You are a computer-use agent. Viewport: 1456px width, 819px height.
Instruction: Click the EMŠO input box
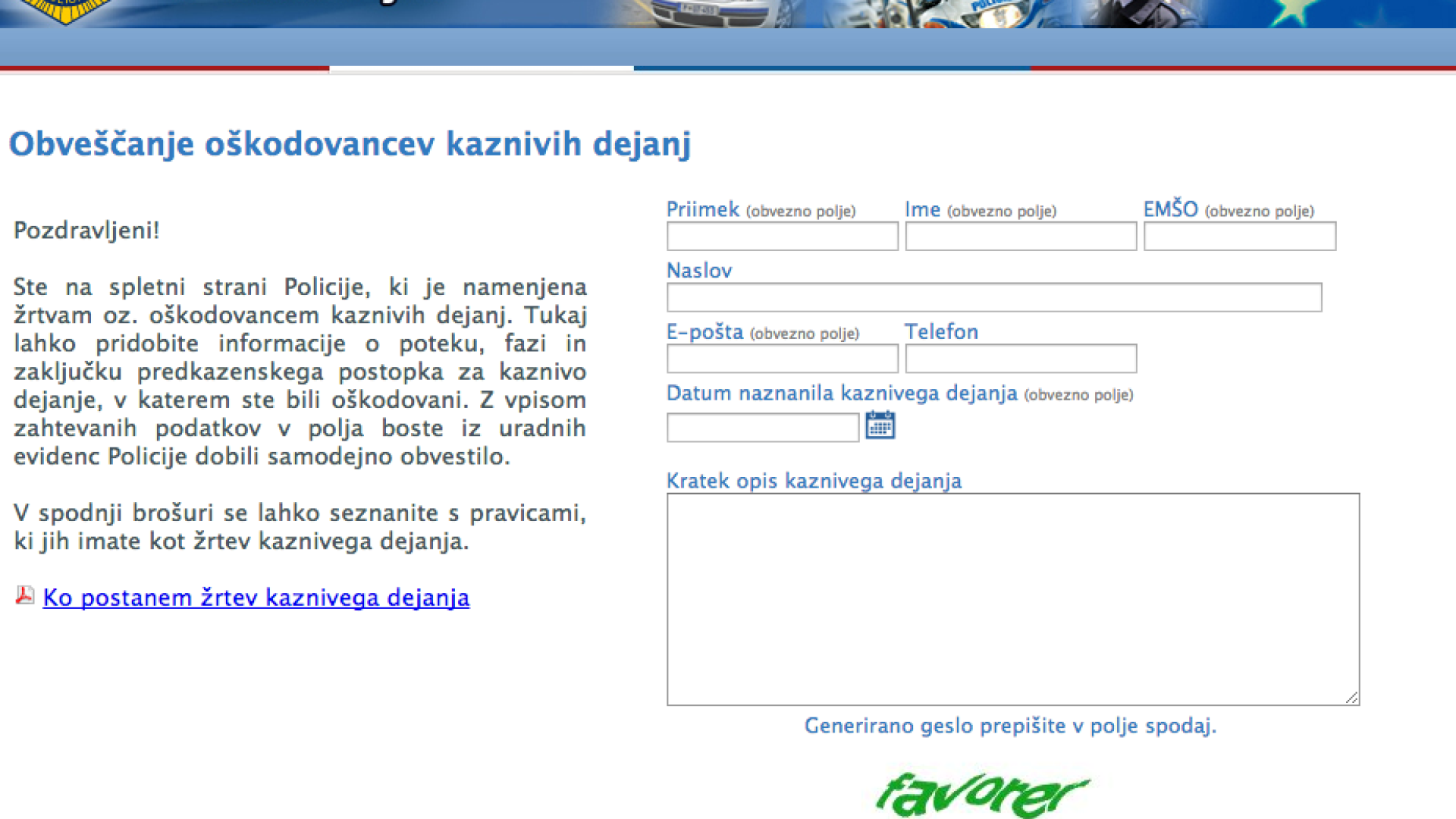1239,237
